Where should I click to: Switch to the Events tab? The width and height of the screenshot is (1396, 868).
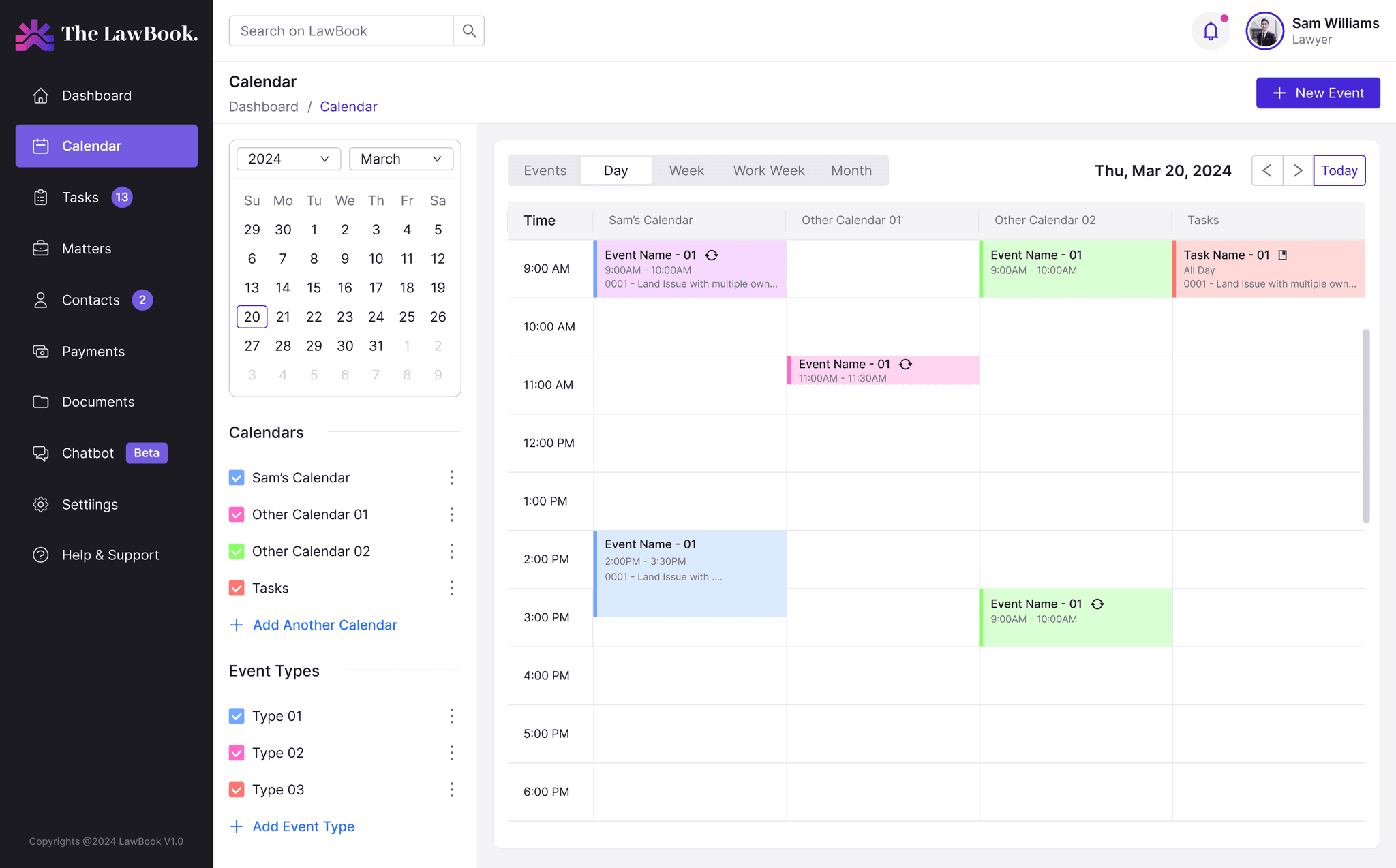(545, 170)
